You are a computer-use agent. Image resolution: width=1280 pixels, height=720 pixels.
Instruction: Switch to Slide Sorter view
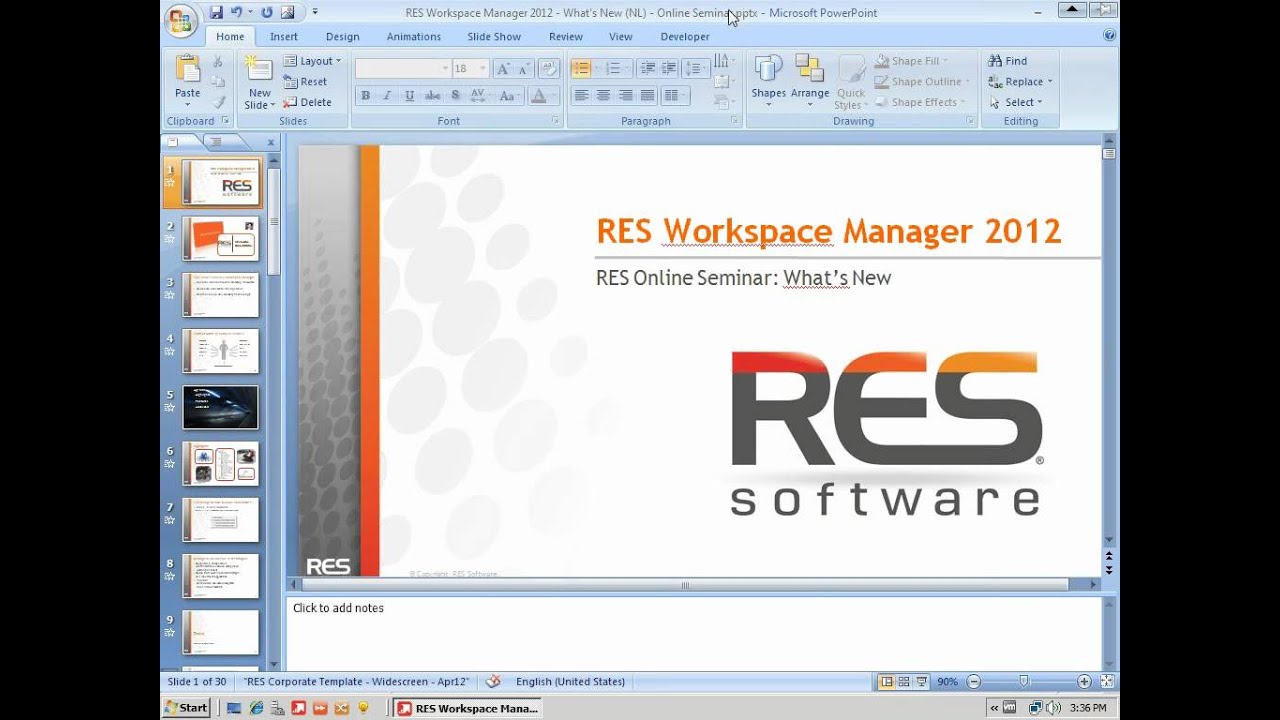(904, 682)
